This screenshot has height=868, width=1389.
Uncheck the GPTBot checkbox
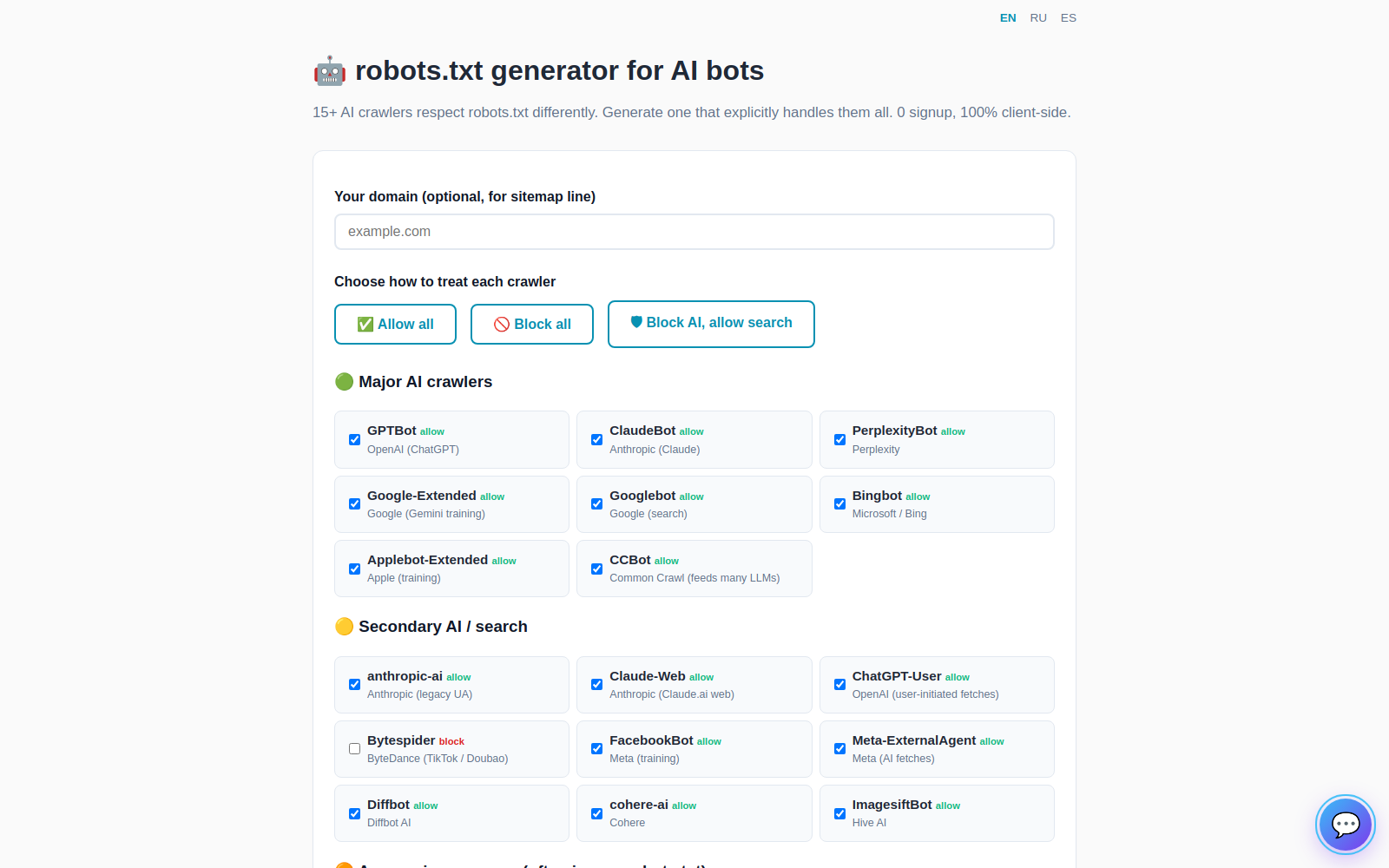coord(354,439)
